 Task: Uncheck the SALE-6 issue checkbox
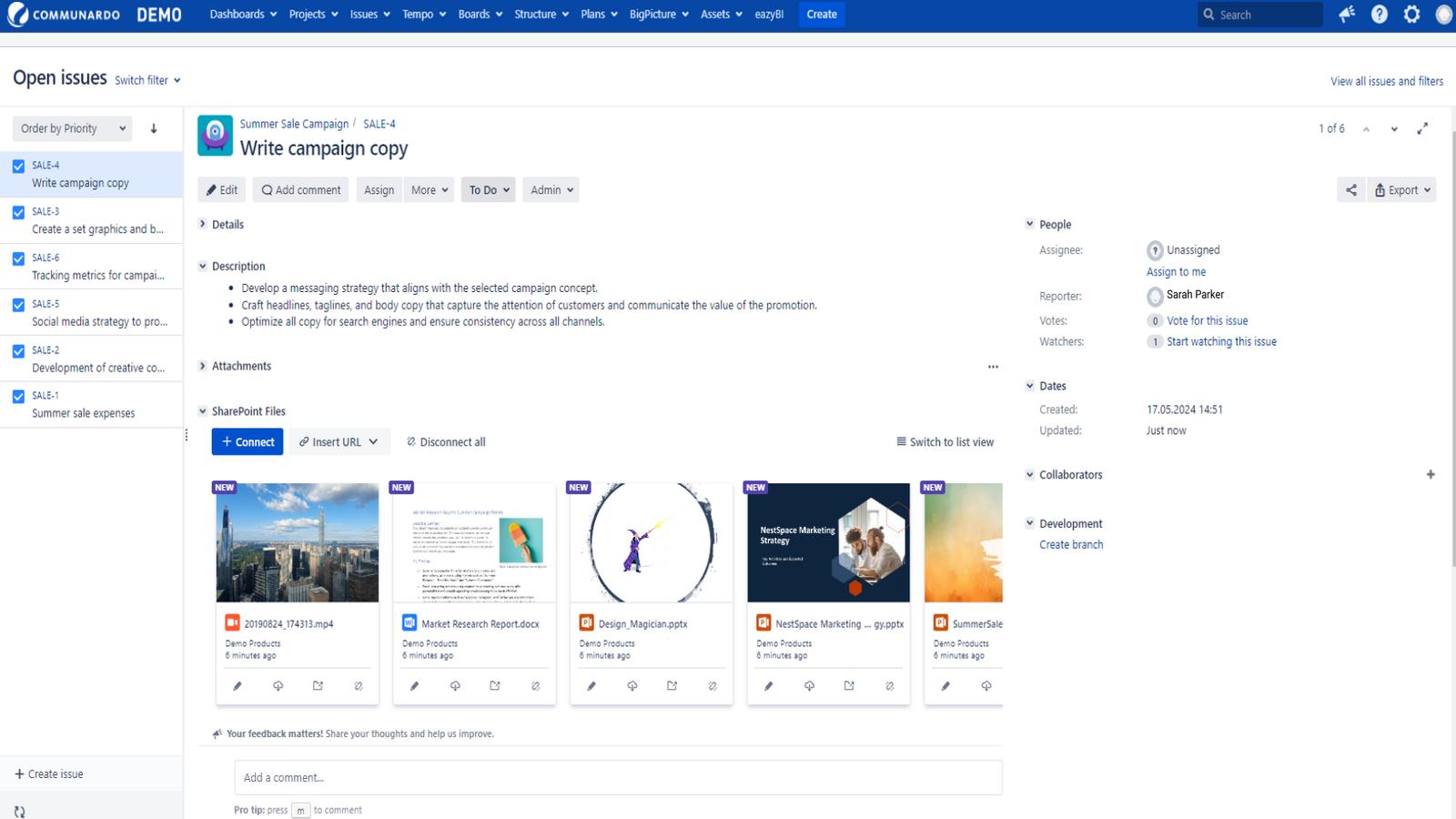(18, 259)
